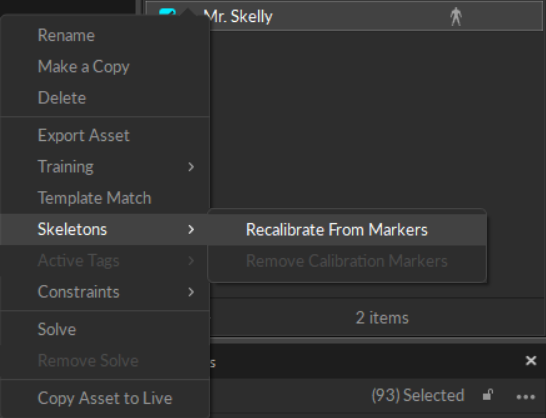Select Make a Copy
The width and height of the screenshot is (546, 418).
point(84,67)
